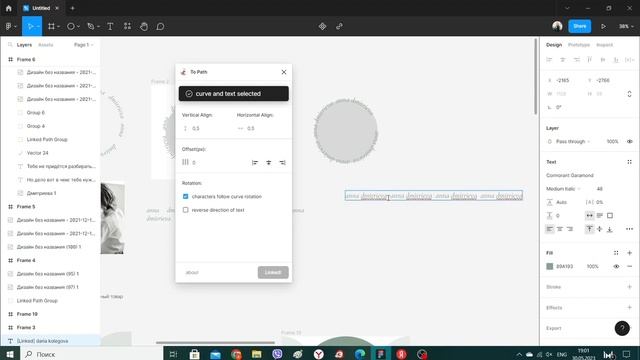Open Medium Italic font style dropdown
Screen dimensions: 640x360
(563, 189)
